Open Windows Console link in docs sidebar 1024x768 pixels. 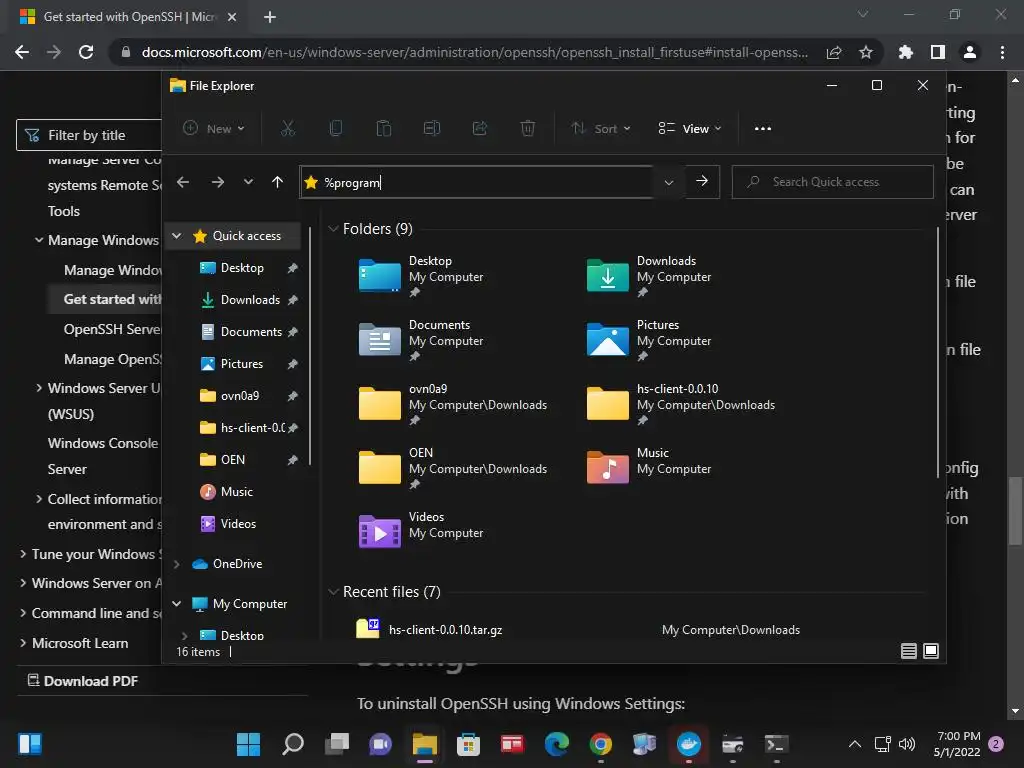click(x=103, y=456)
